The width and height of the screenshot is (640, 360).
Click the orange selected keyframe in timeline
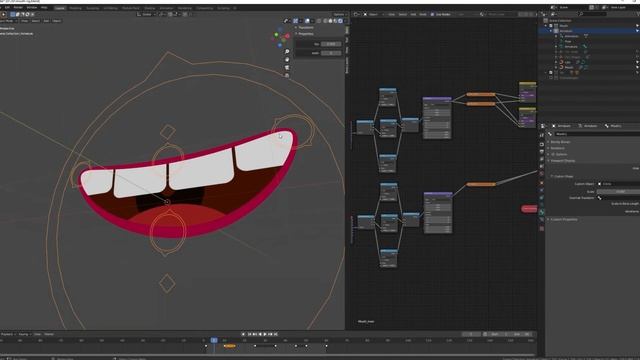tap(229, 346)
